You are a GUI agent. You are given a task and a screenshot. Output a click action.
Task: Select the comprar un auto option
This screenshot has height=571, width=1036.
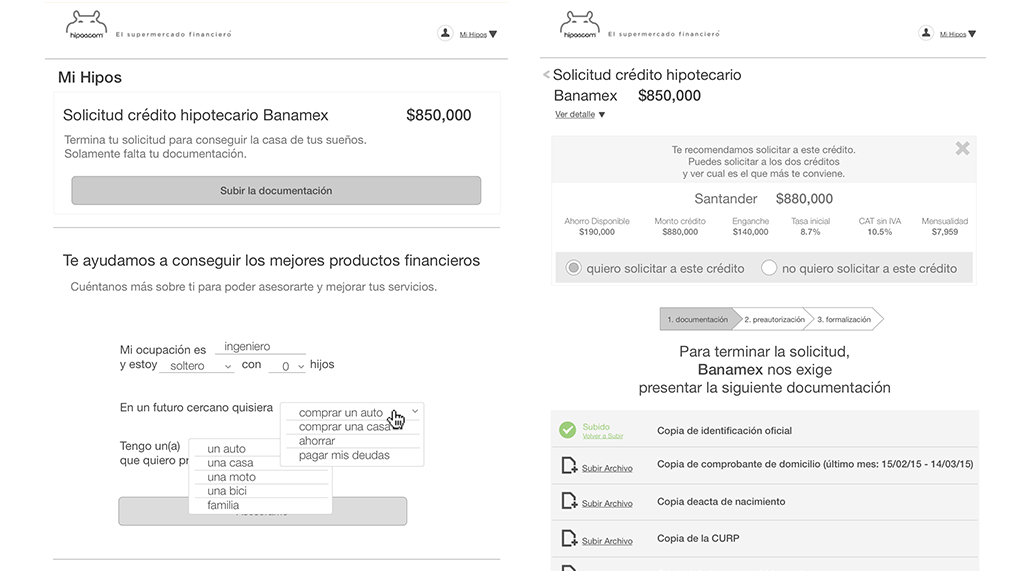click(340, 412)
